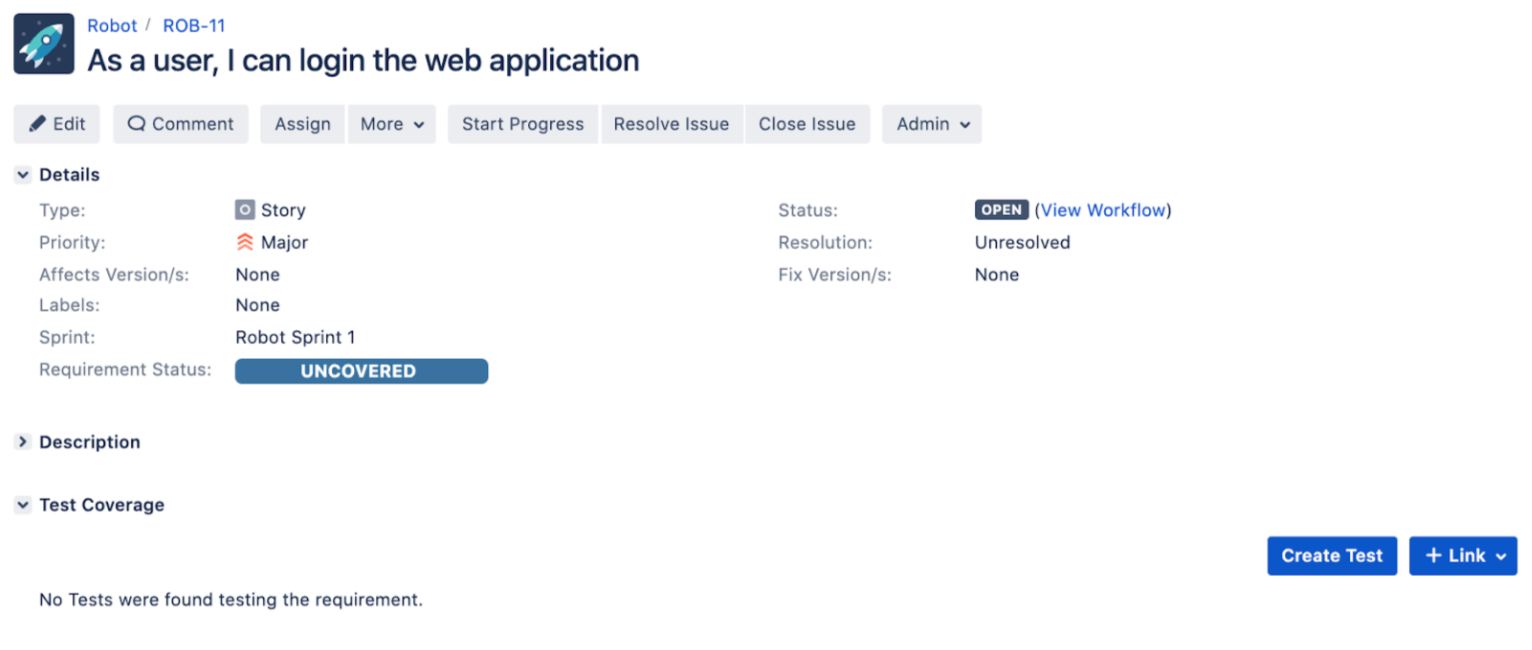
Task: Click the Robot project rocket avatar icon
Action: tap(44, 44)
